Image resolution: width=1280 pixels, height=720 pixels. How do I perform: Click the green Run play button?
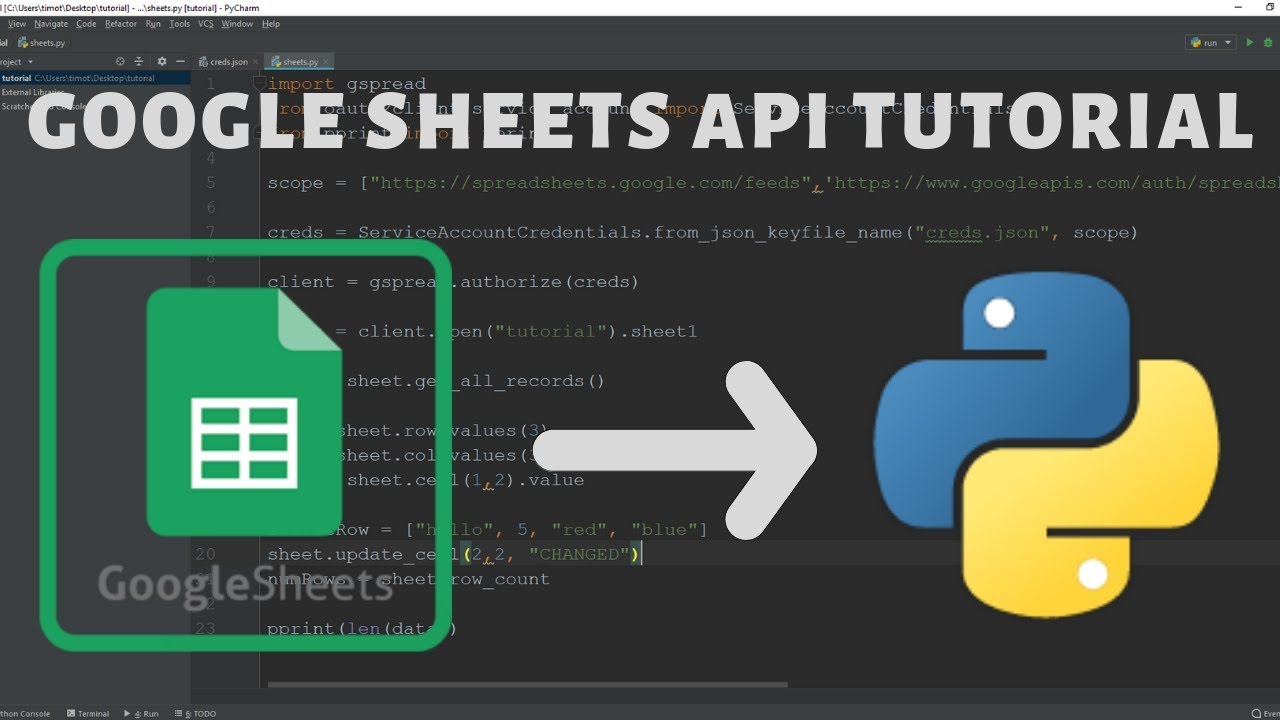tap(1249, 42)
